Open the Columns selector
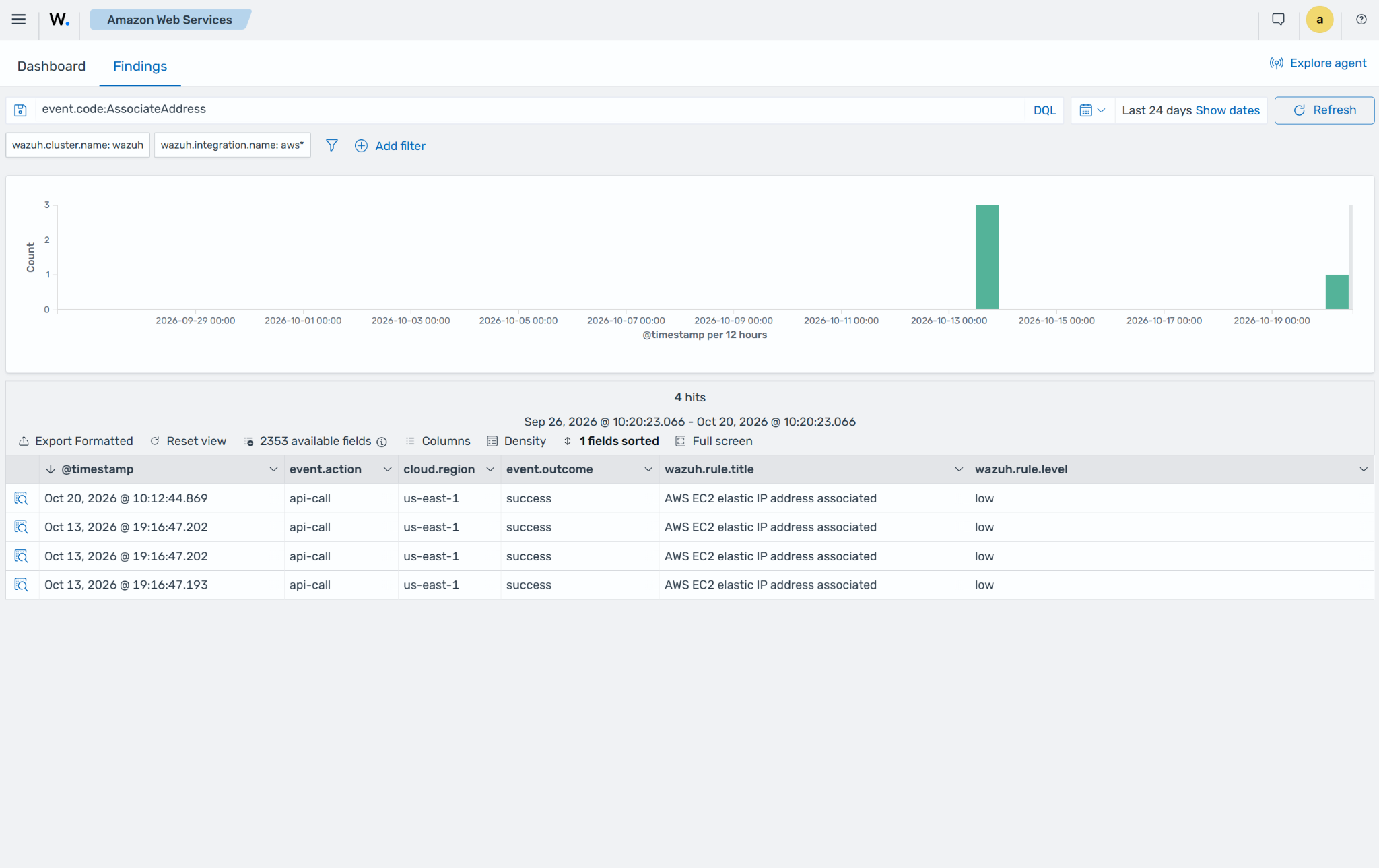The width and height of the screenshot is (1379, 868). [438, 441]
